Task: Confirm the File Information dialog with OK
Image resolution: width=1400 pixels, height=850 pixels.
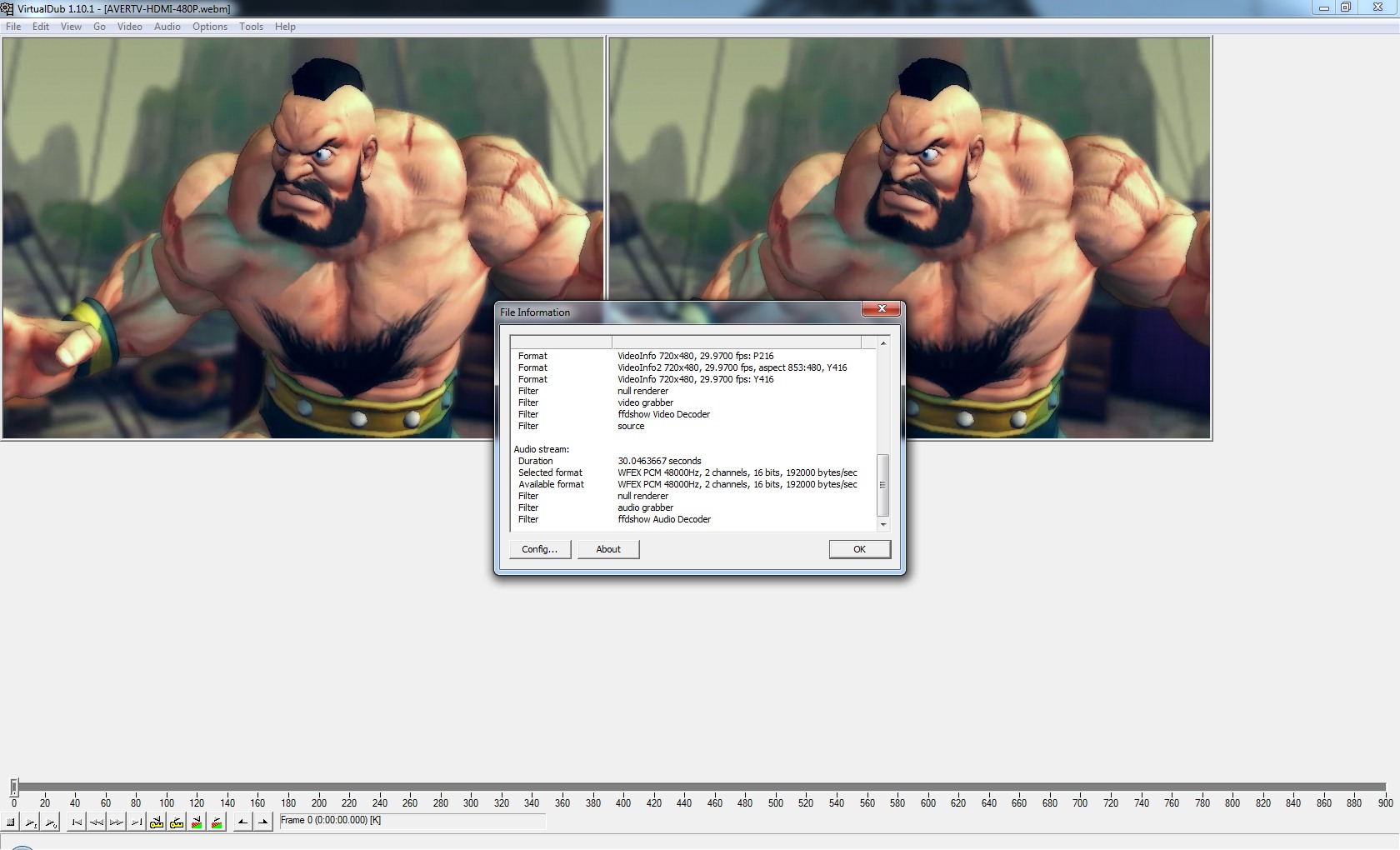Action: point(859,549)
